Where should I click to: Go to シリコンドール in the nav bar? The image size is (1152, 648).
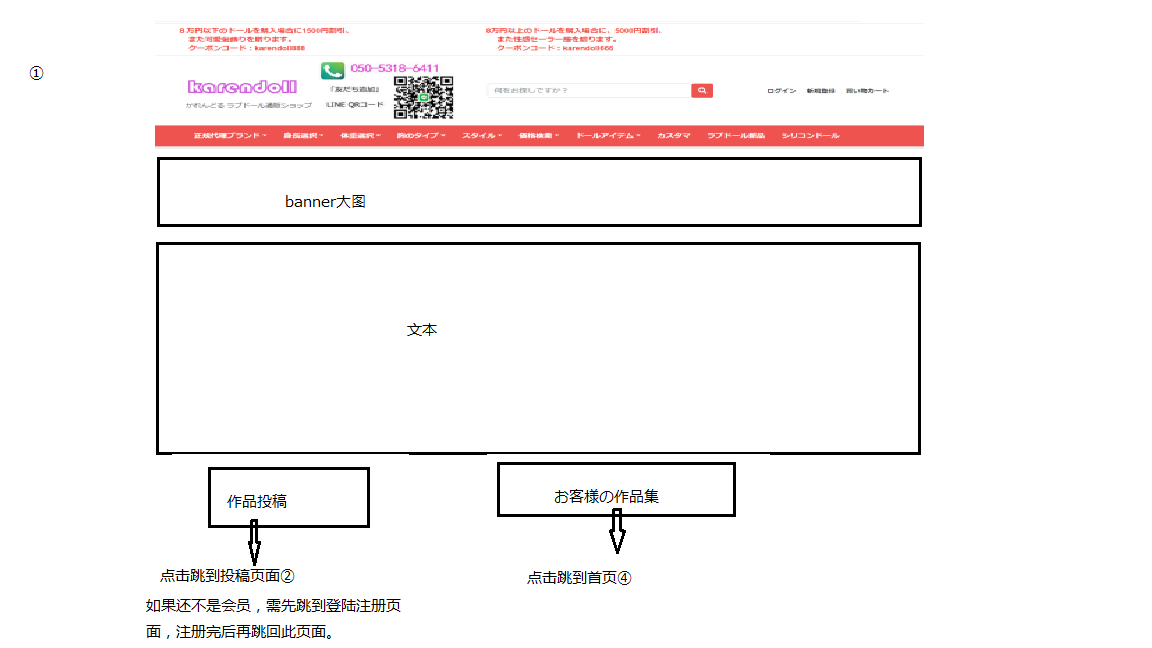[810, 136]
